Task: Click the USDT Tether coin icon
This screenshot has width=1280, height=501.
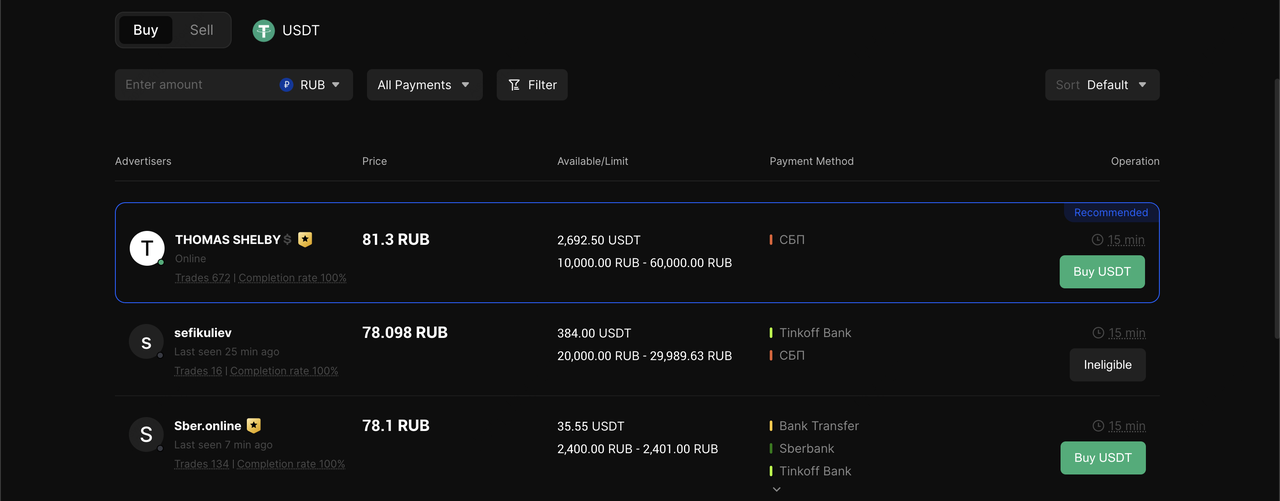Action: pos(263,30)
